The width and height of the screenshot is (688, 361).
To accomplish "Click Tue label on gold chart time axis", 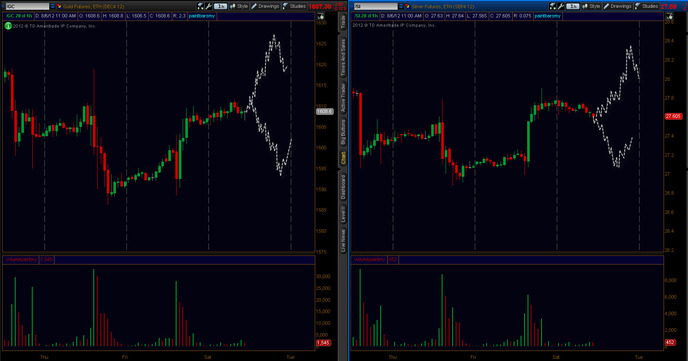I will tap(290, 357).
